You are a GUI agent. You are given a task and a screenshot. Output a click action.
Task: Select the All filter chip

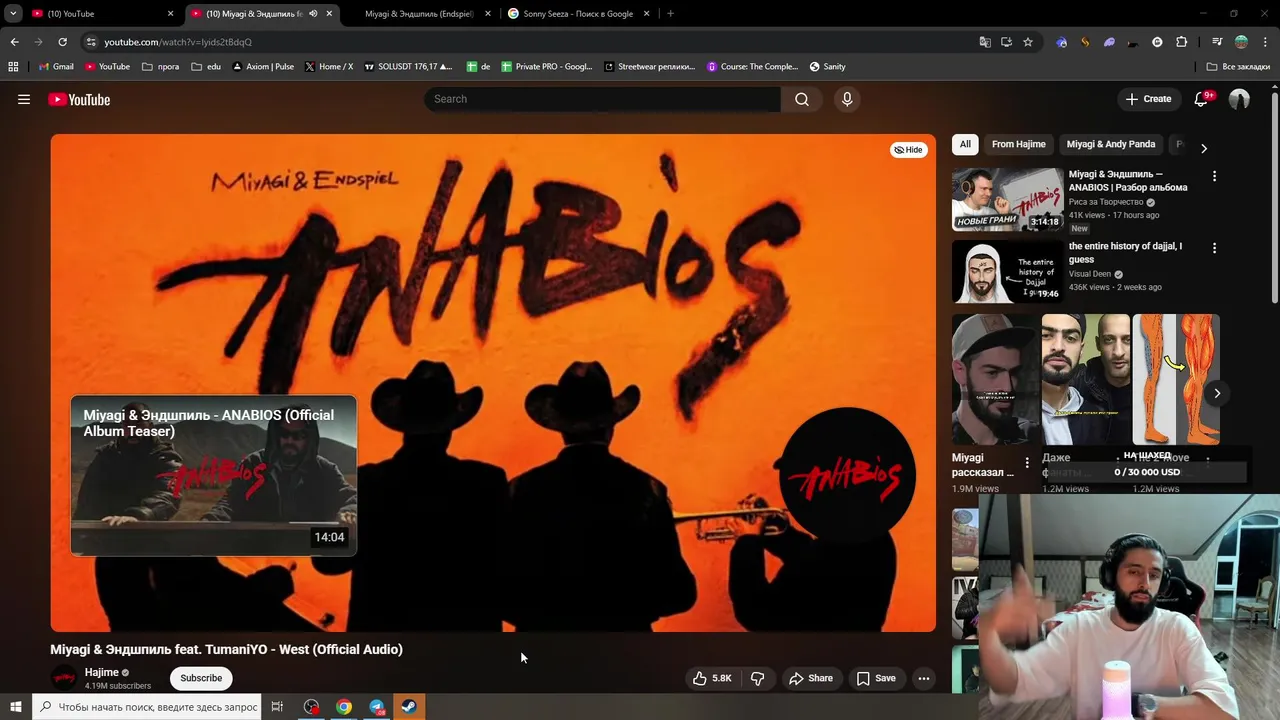point(965,144)
